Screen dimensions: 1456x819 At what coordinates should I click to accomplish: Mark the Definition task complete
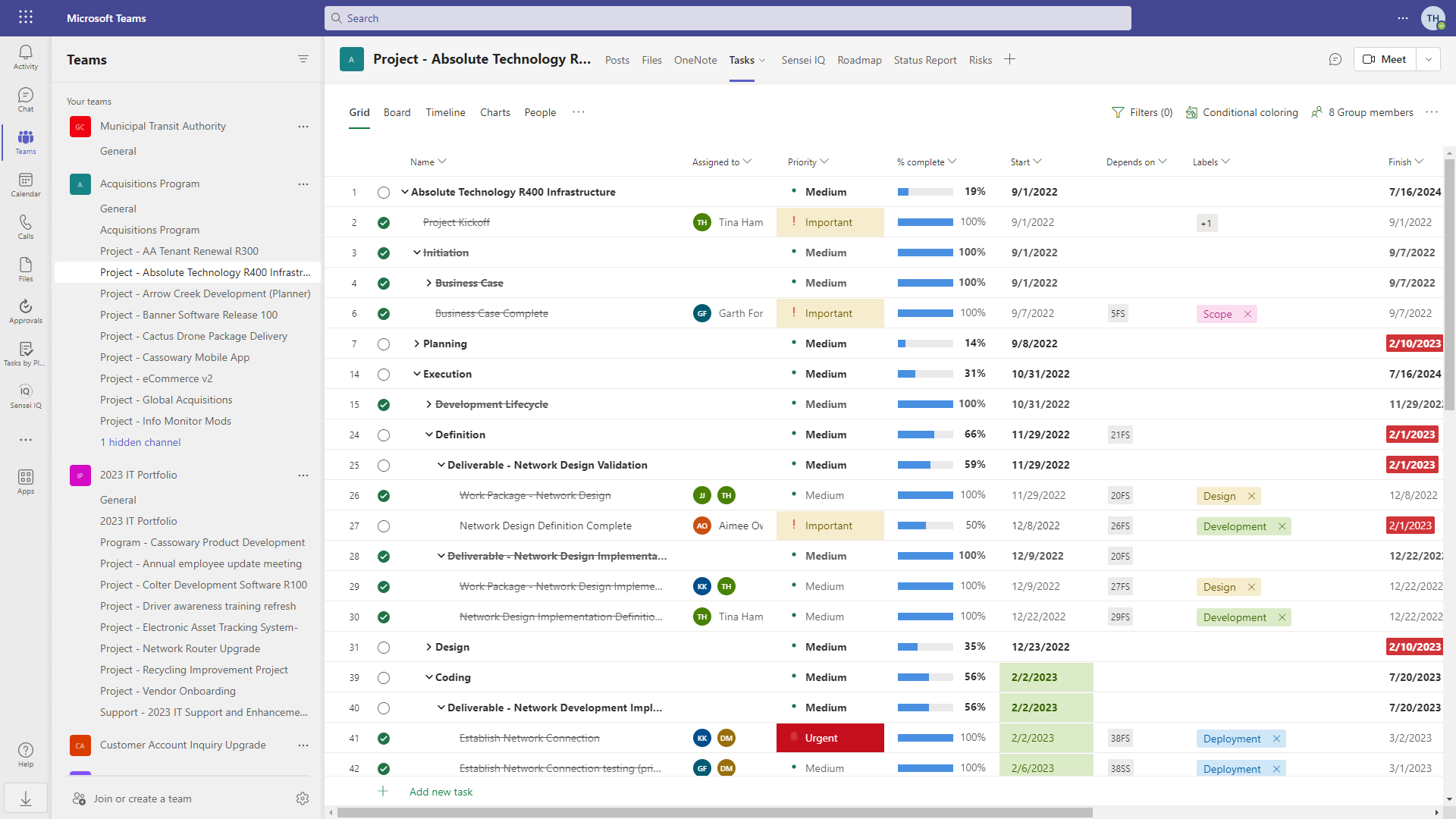(384, 435)
